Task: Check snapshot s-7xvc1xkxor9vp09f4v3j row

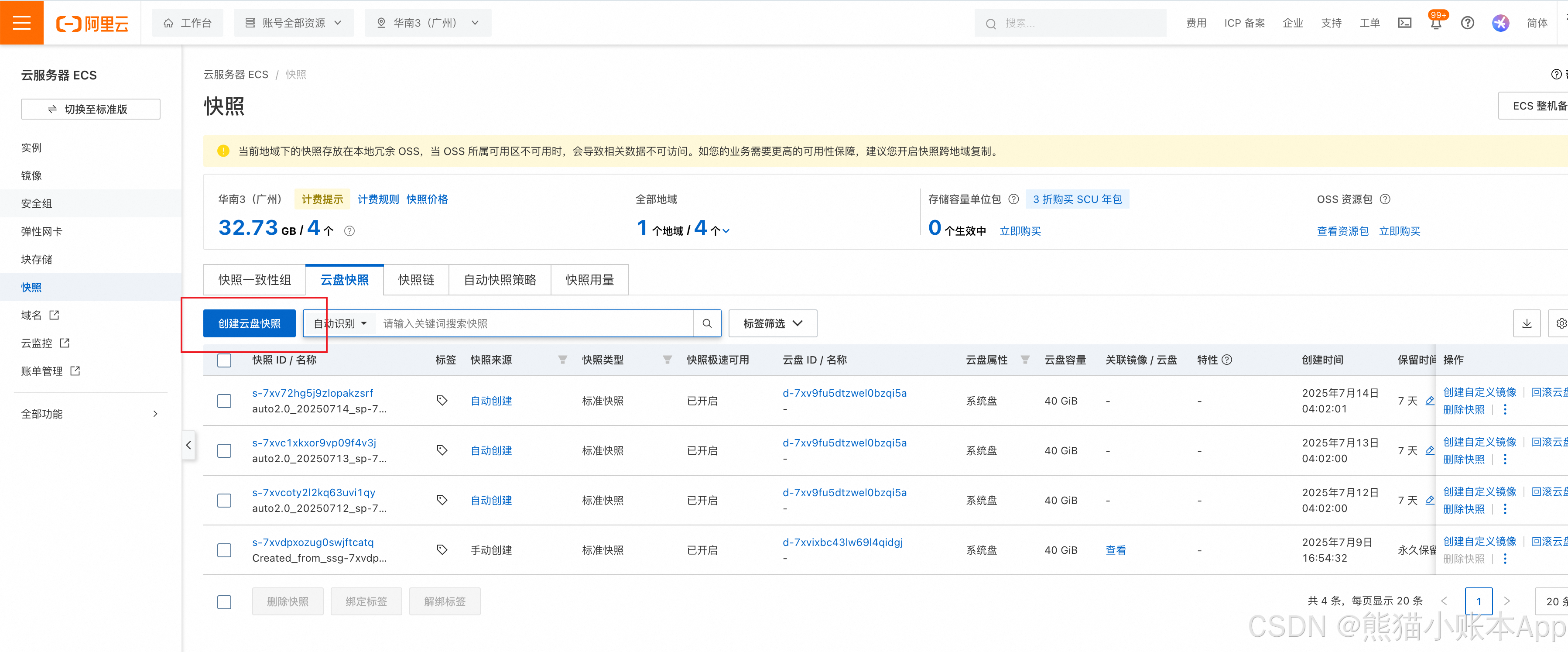Action: coord(224,451)
